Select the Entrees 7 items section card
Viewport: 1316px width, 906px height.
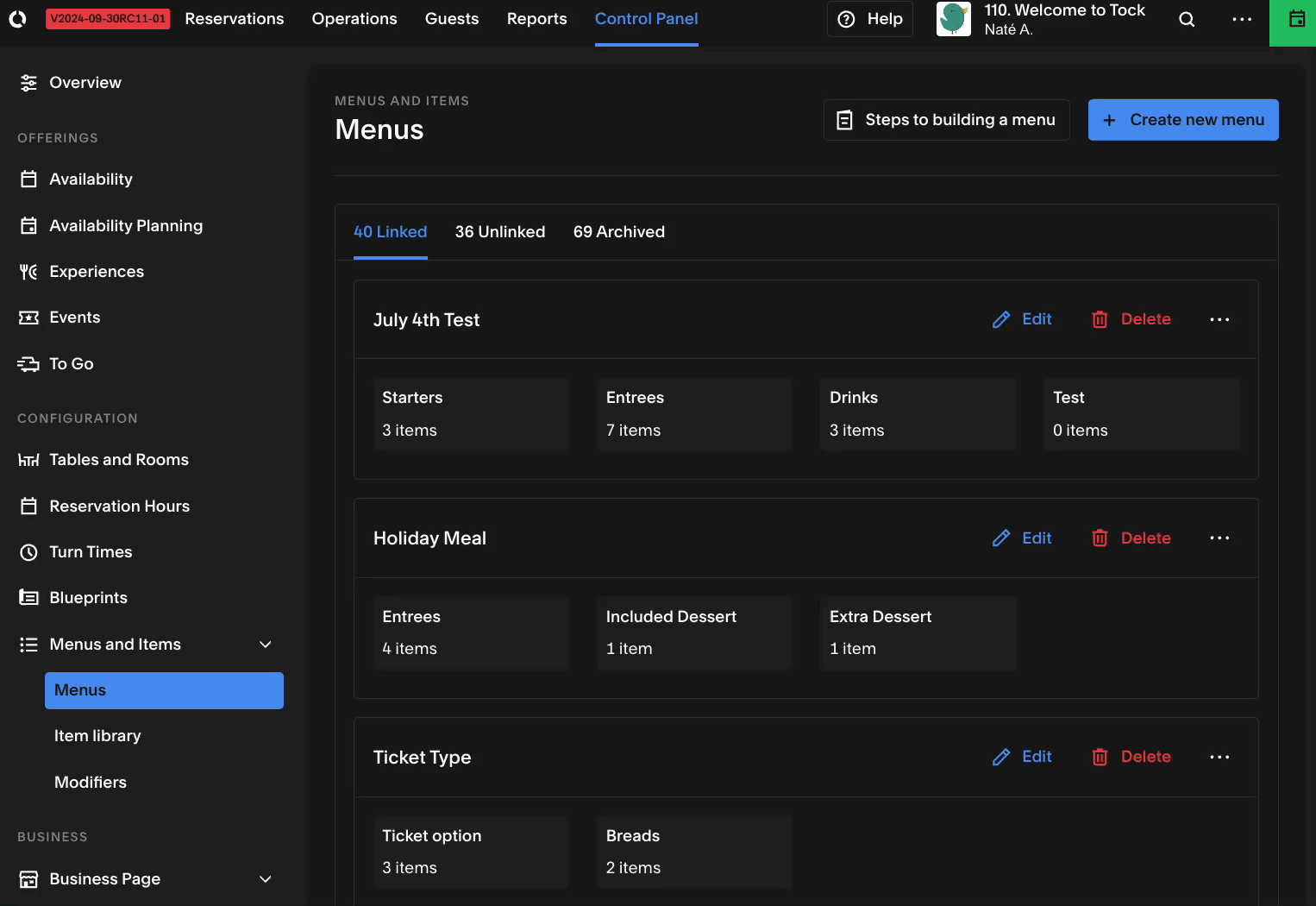(694, 414)
